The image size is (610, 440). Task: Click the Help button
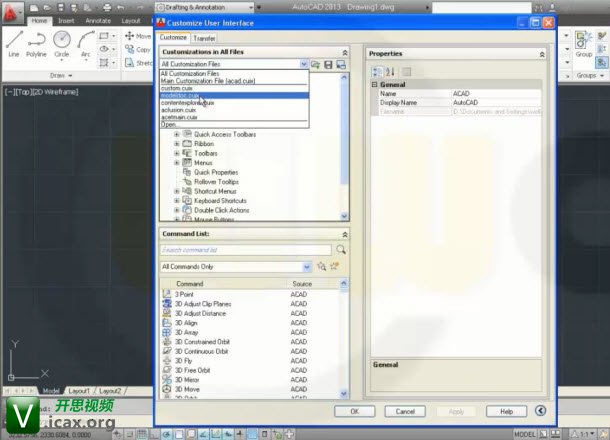[507, 411]
